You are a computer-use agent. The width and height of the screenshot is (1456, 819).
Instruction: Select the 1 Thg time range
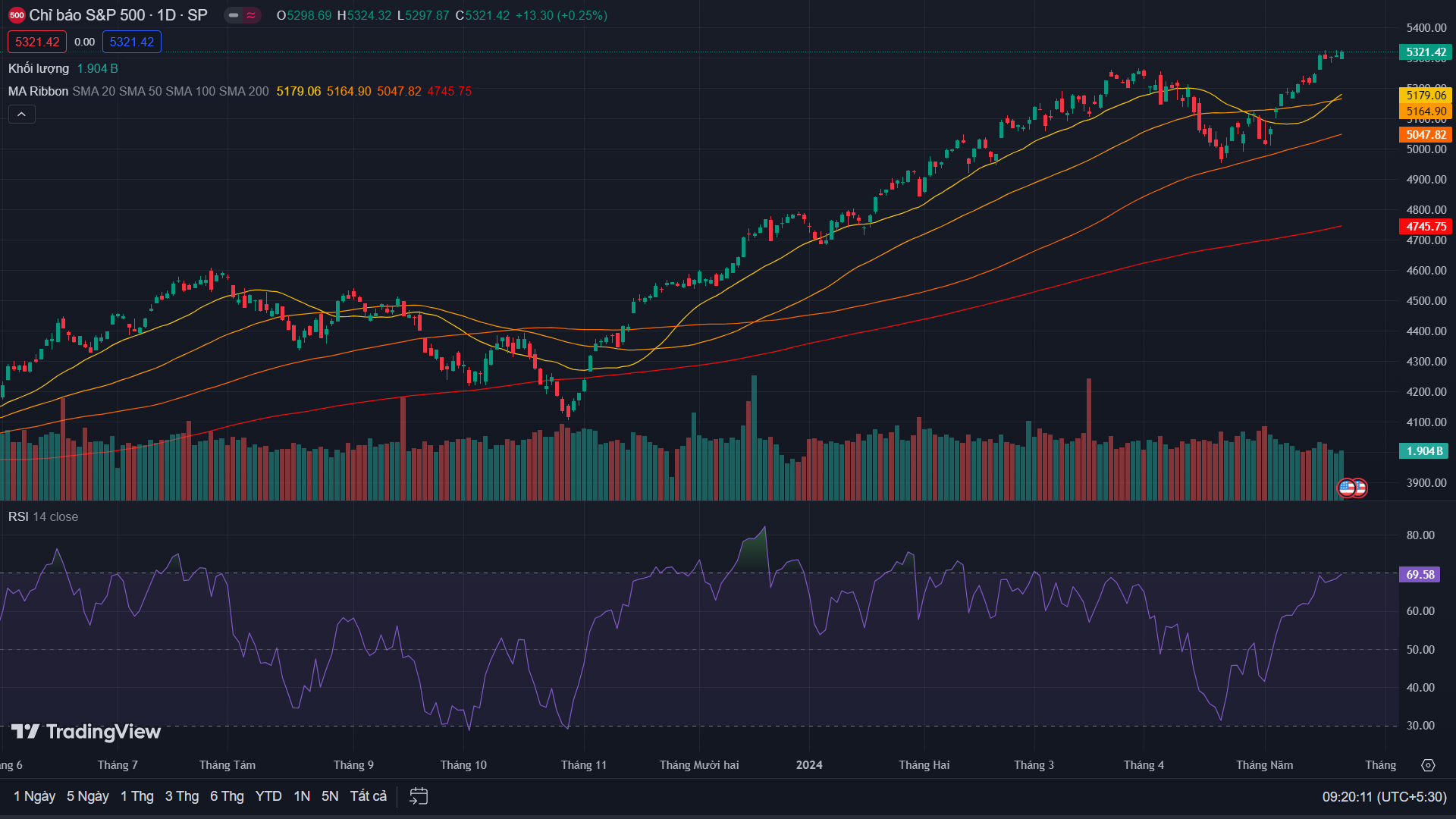(x=137, y=796)
